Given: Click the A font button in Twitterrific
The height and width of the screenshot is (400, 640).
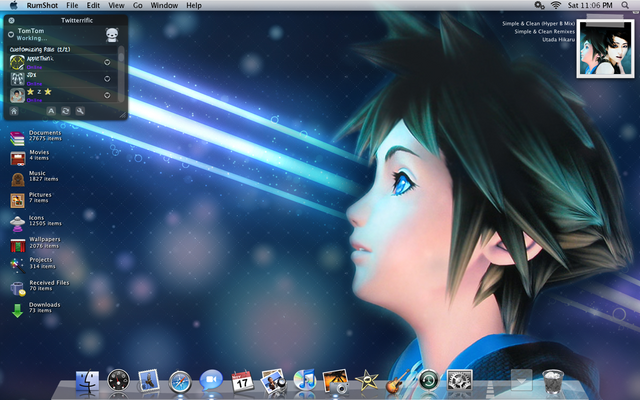Looking at the screenshot, I should point(51,111).
